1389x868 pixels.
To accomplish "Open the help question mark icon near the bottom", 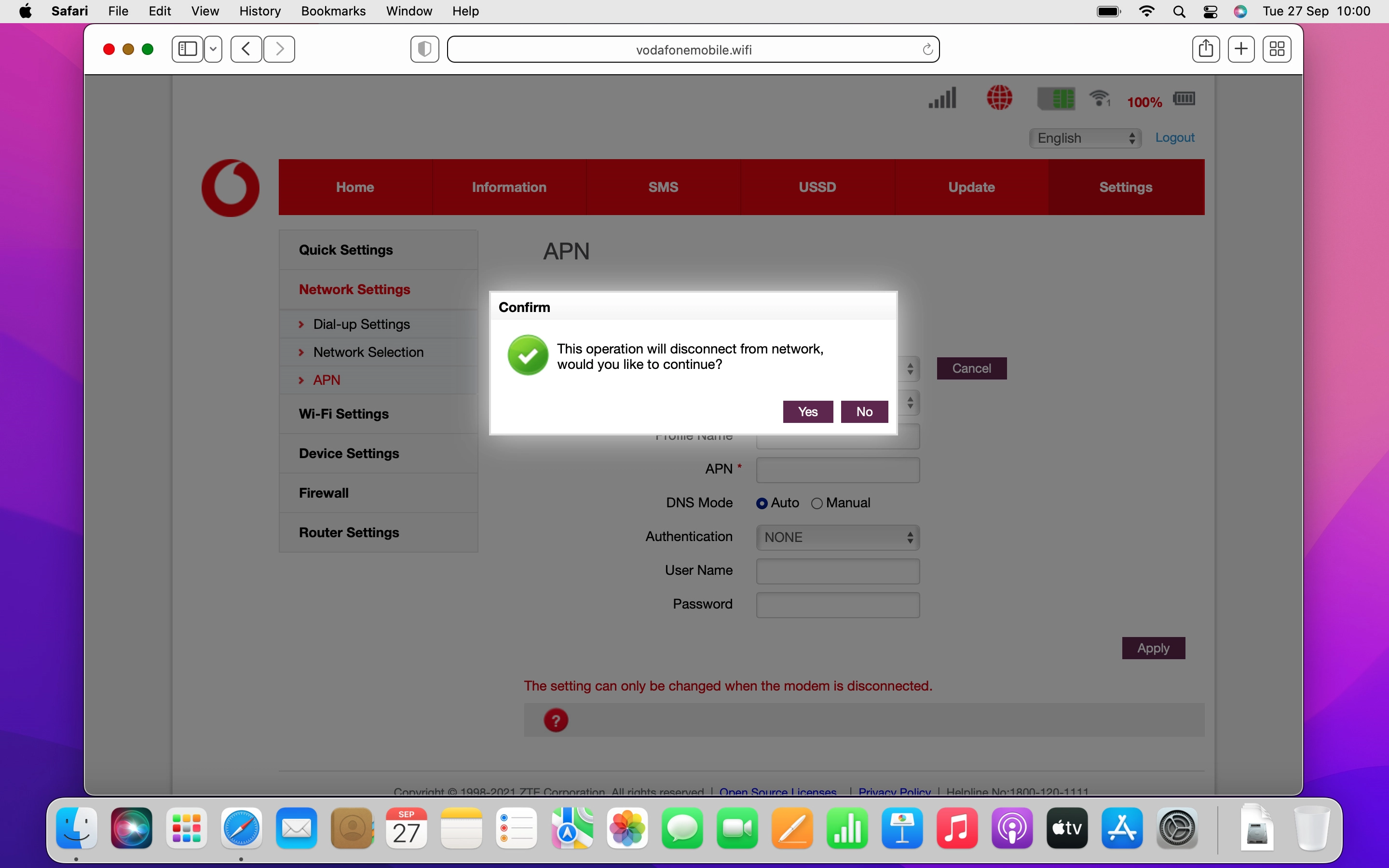I will [x=556, y=720].
